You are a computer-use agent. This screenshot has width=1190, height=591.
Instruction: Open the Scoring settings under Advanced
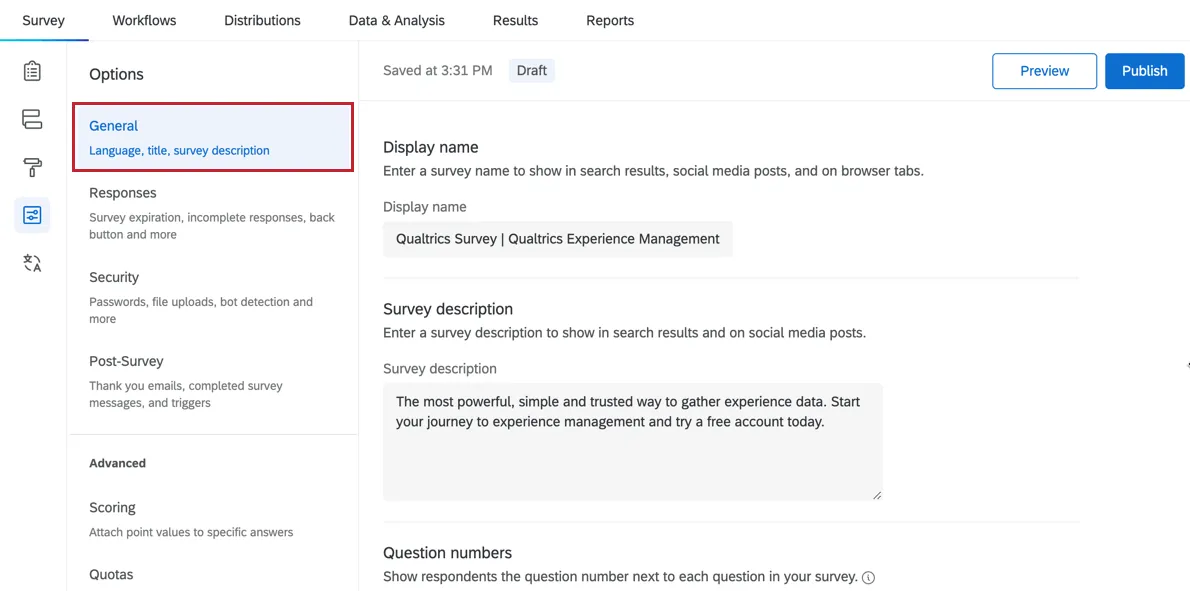point(111,507)
